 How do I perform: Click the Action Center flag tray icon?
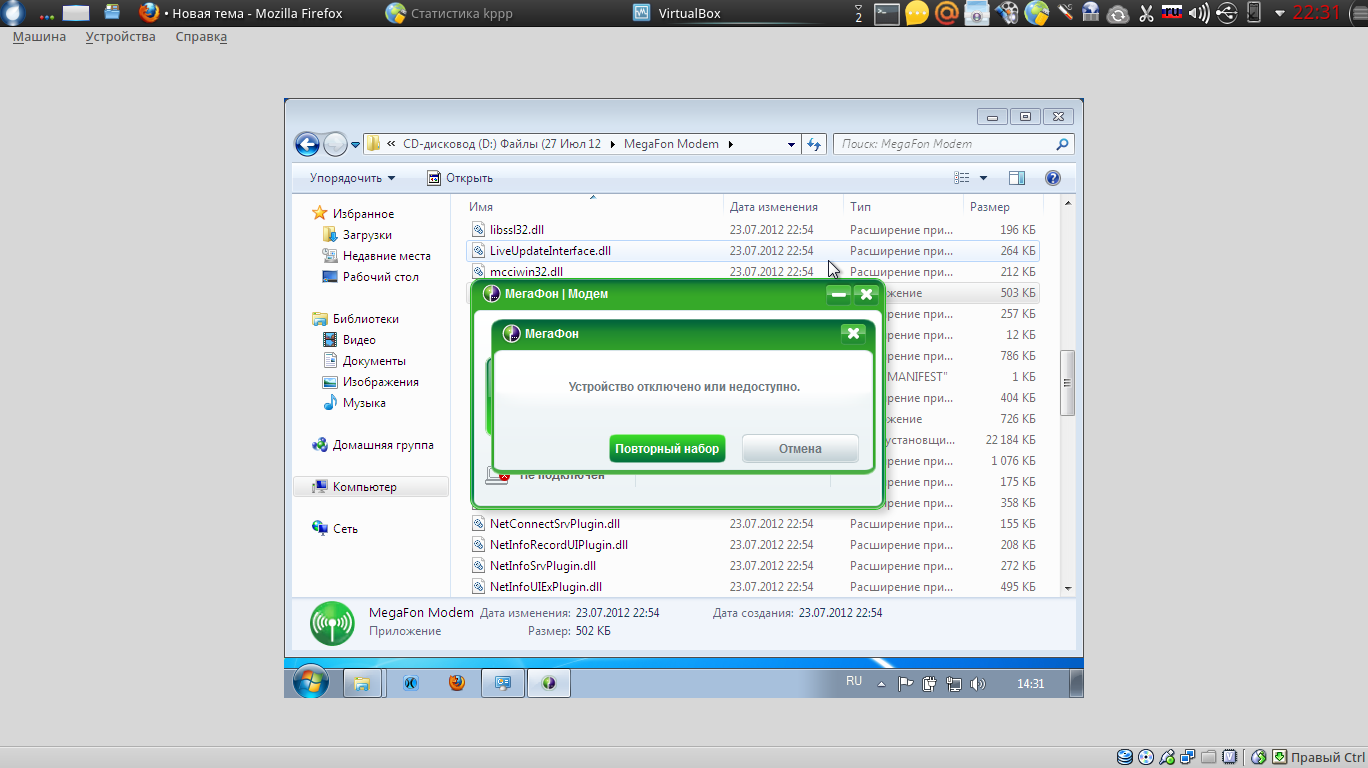(x=905, y=685)
